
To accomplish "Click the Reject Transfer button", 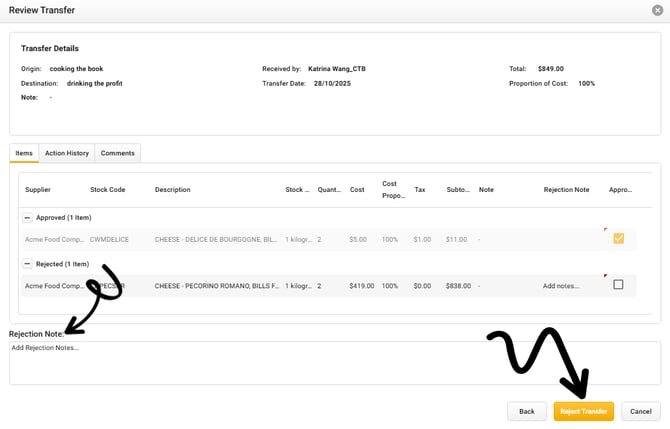I will coord(583,411).
